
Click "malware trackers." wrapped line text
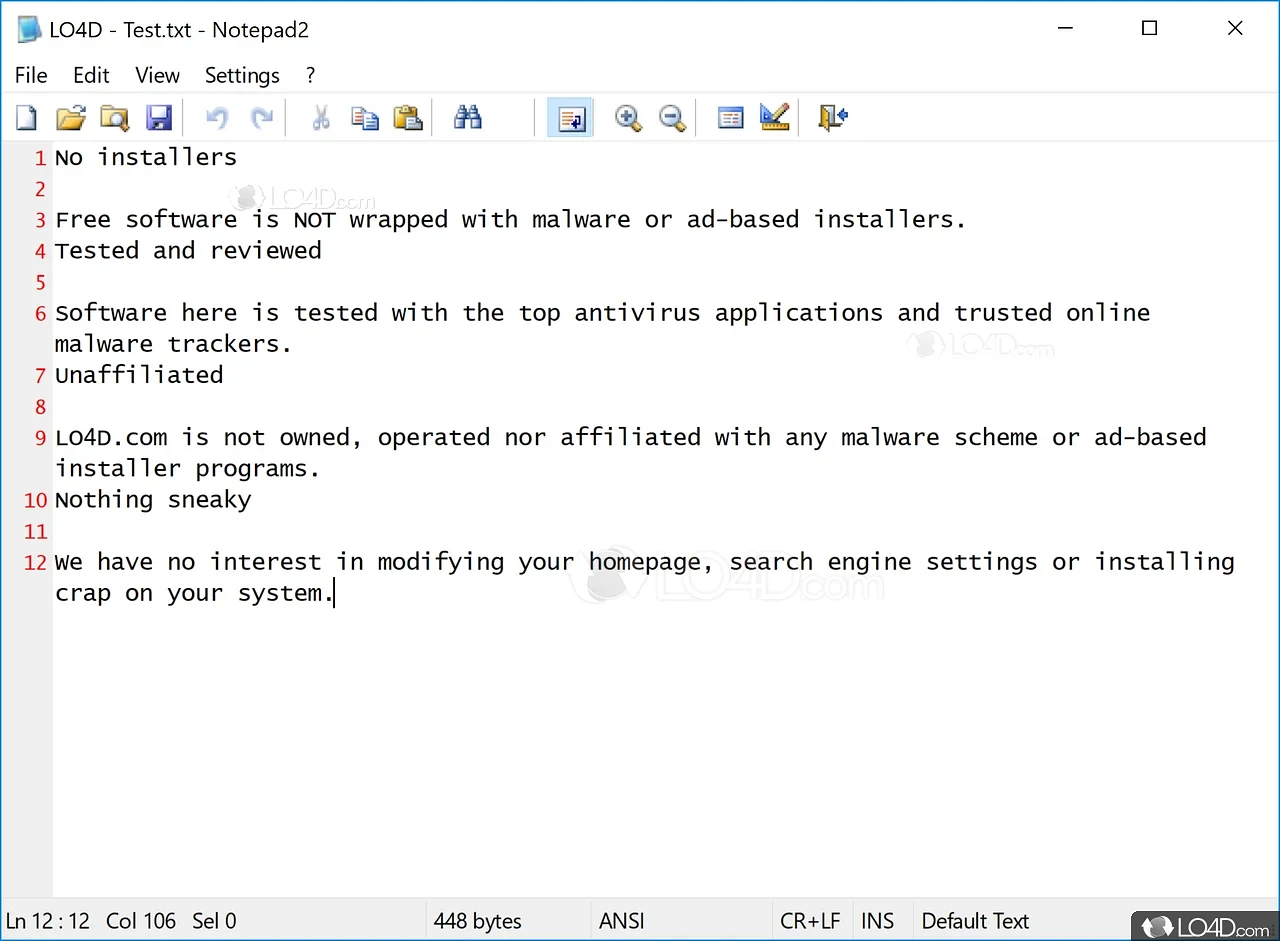(173, 344)
